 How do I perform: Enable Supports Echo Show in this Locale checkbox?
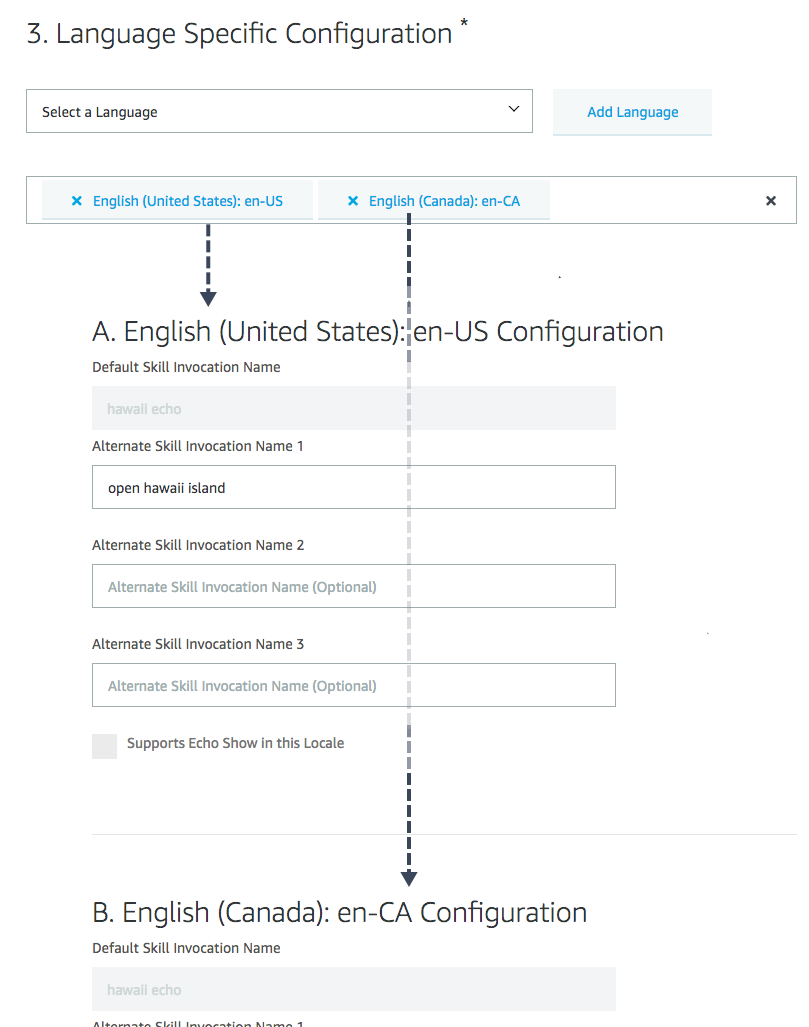pos(104,745)
